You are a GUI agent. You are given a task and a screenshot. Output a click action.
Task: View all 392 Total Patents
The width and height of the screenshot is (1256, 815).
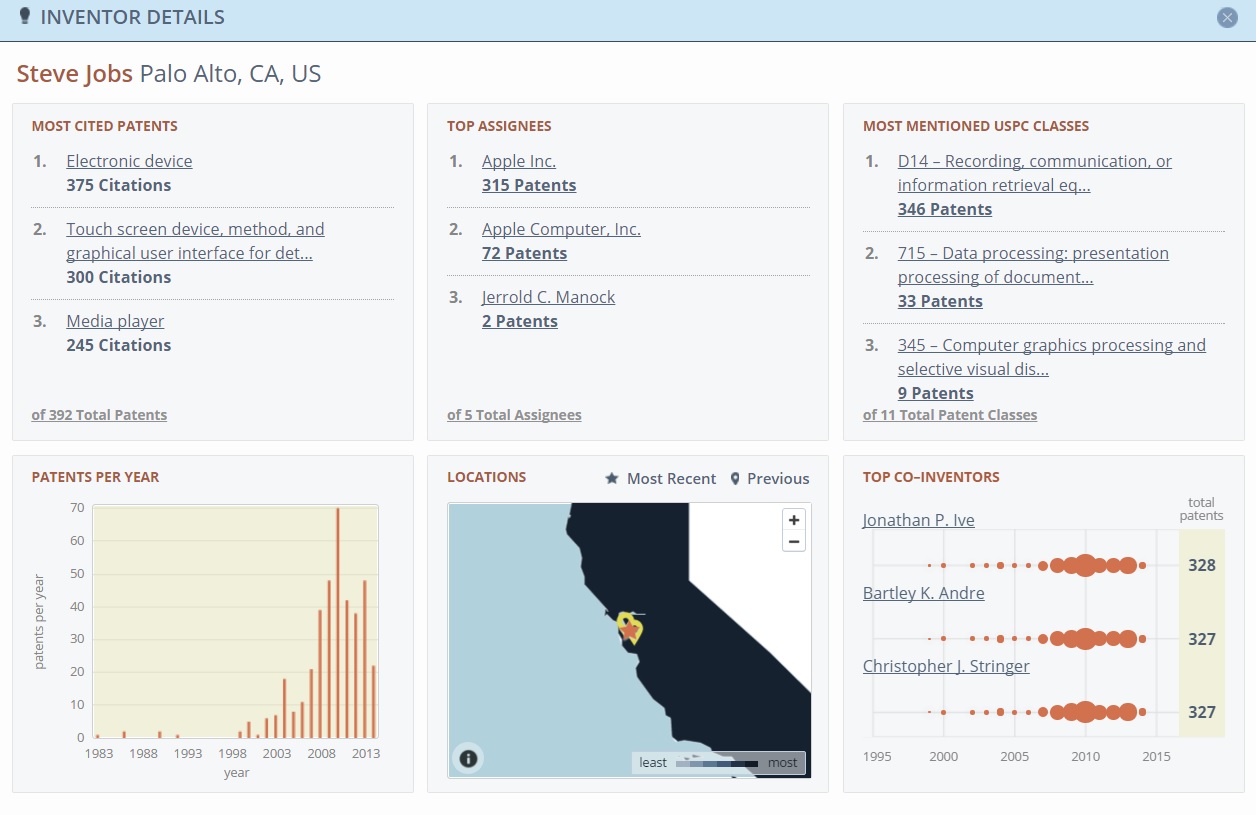99,415
